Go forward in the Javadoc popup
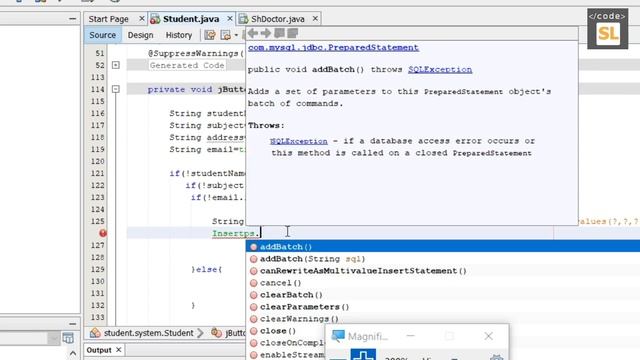Viewport: 640px width, 360px height. pos(266,33)
